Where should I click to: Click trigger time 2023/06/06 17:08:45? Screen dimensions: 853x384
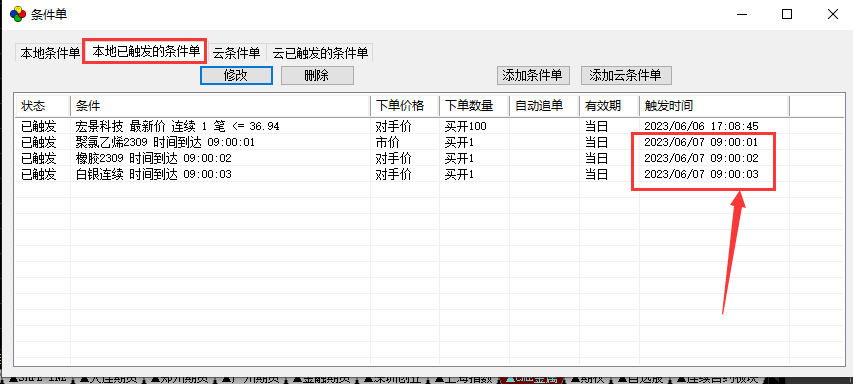click(x=701, y=127)
